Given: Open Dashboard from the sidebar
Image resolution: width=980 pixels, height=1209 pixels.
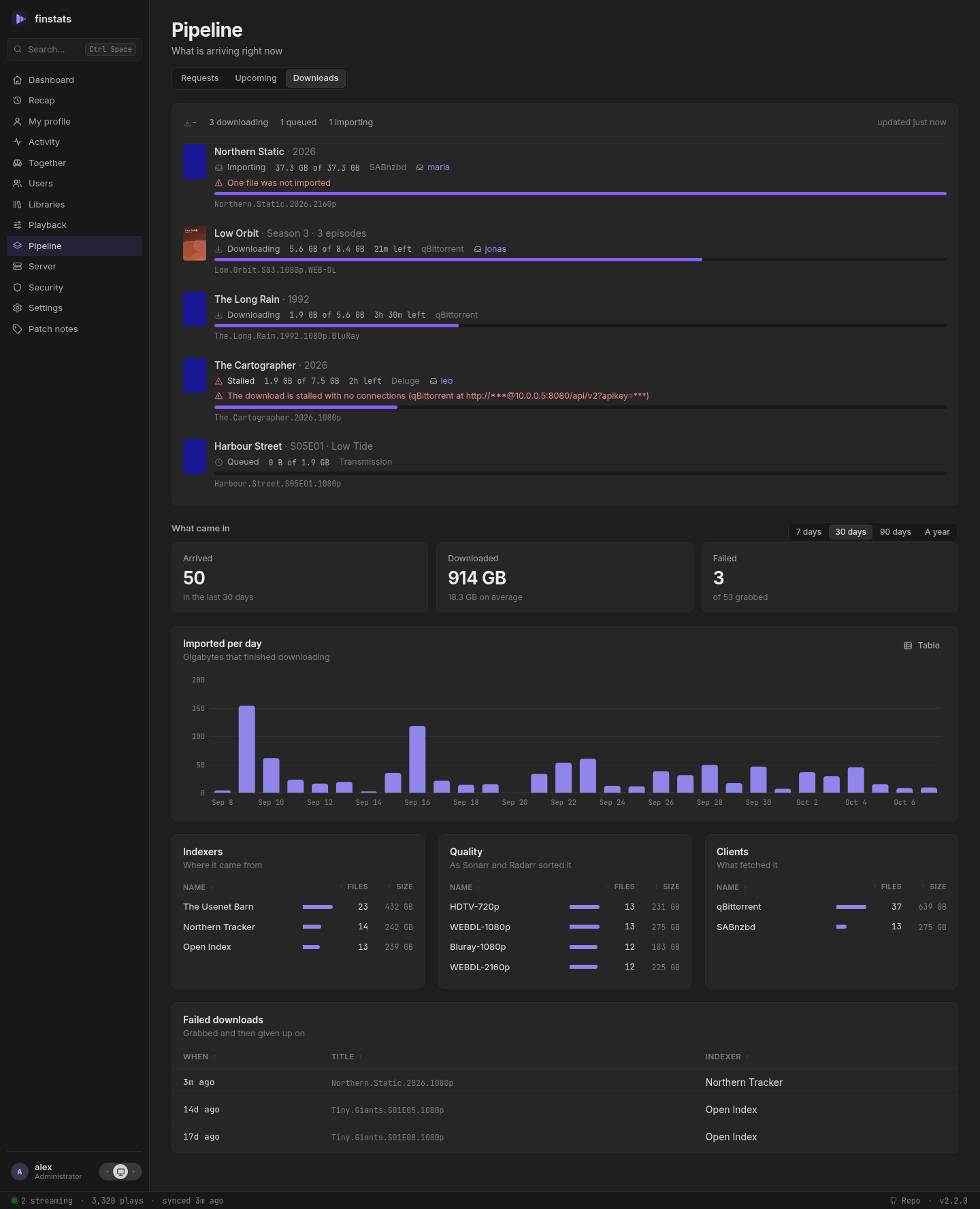Looking at the screenshot, I should pos(74,80).
